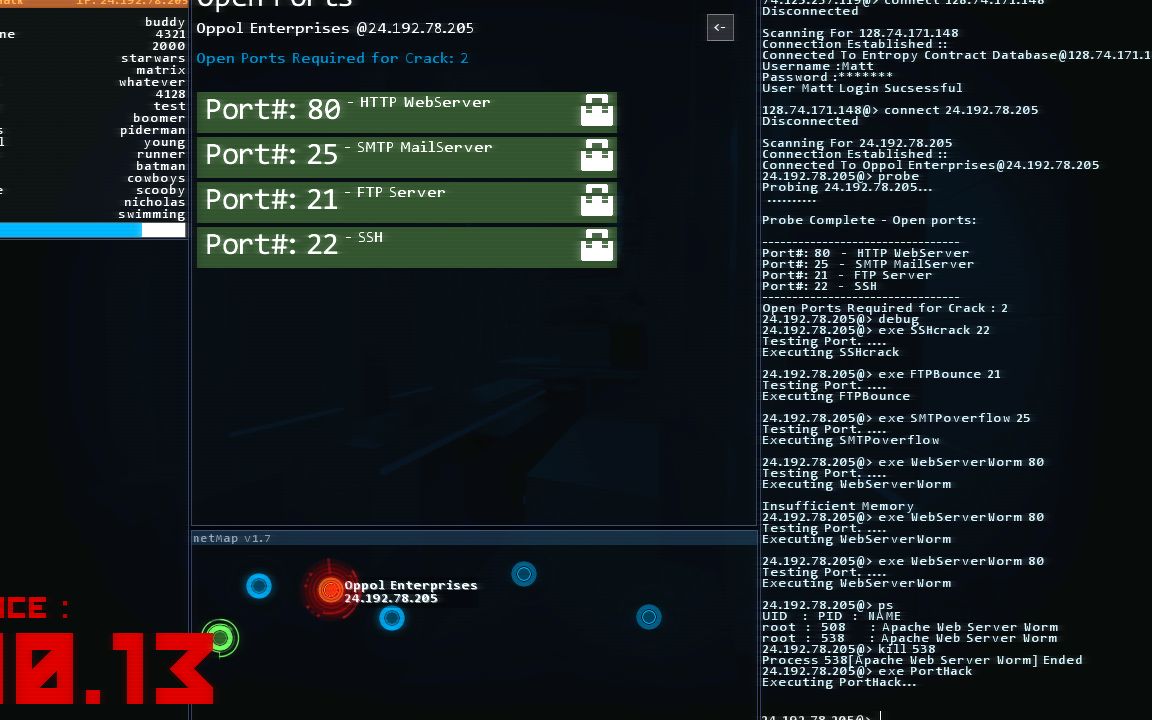Select the Port 80 HTTP WebServer row
The image size is (1152, 720).
[407, 112]
